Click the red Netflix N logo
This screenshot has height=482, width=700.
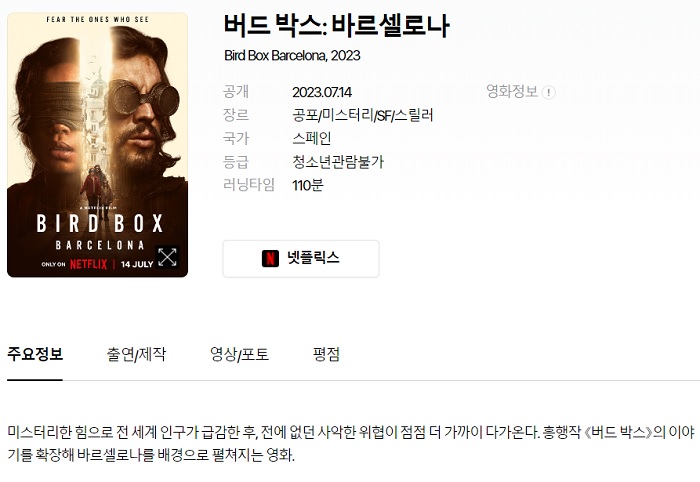tap(270, 258)
